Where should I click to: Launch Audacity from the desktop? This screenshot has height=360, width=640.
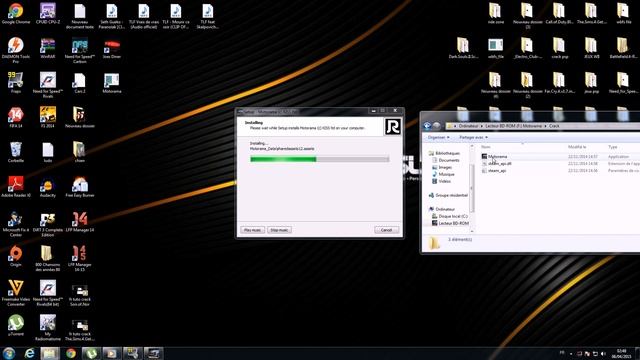pos(48,187)
